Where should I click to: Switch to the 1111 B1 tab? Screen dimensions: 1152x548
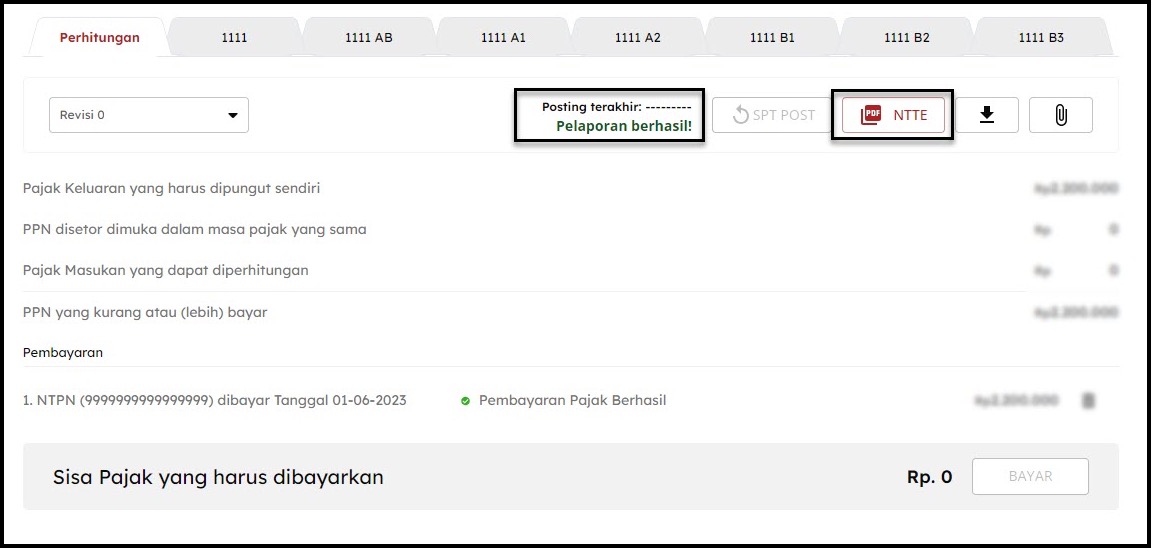point(772,38)
